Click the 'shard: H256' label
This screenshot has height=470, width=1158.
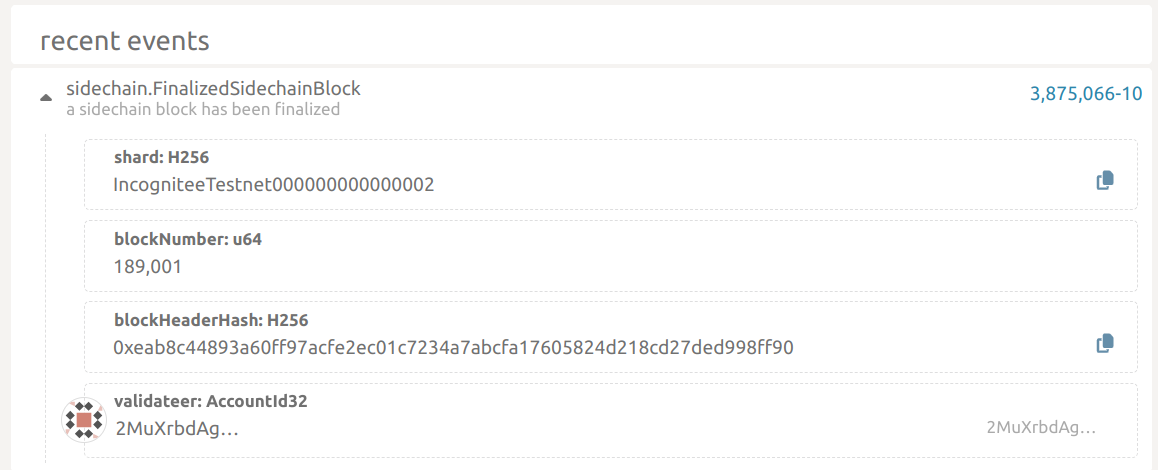pyautogui.click(x=161, y=158)
